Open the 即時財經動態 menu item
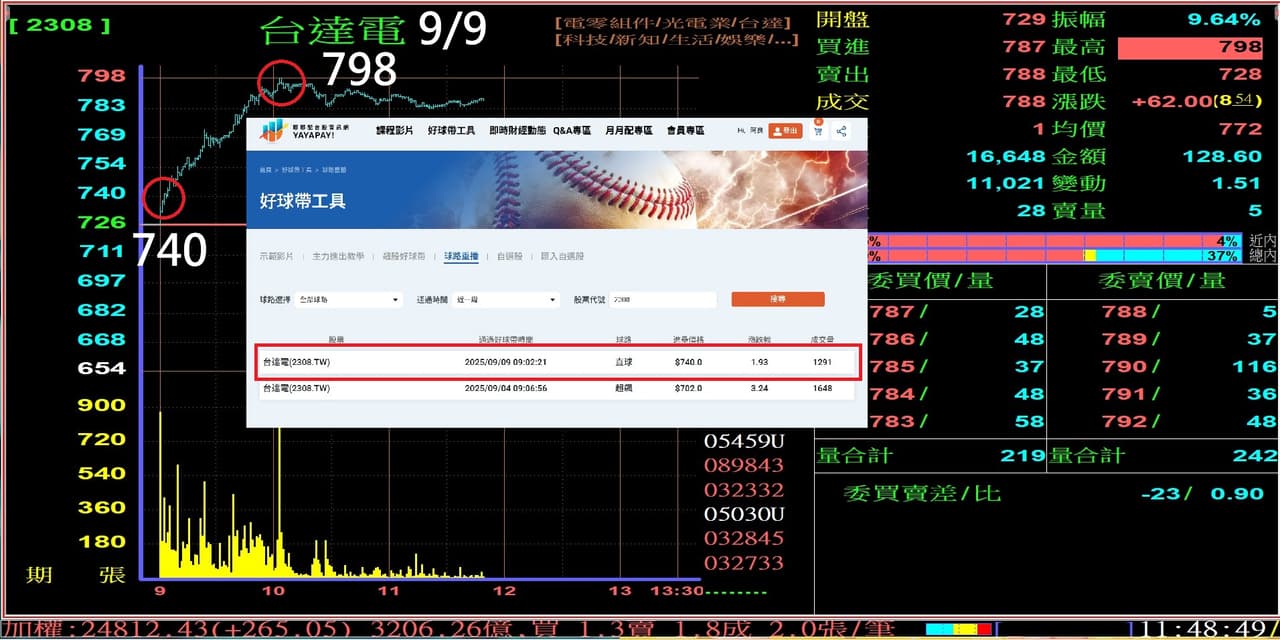This screenshot has width=1280, height=640. pyautogui.click(x=517, y=131)
